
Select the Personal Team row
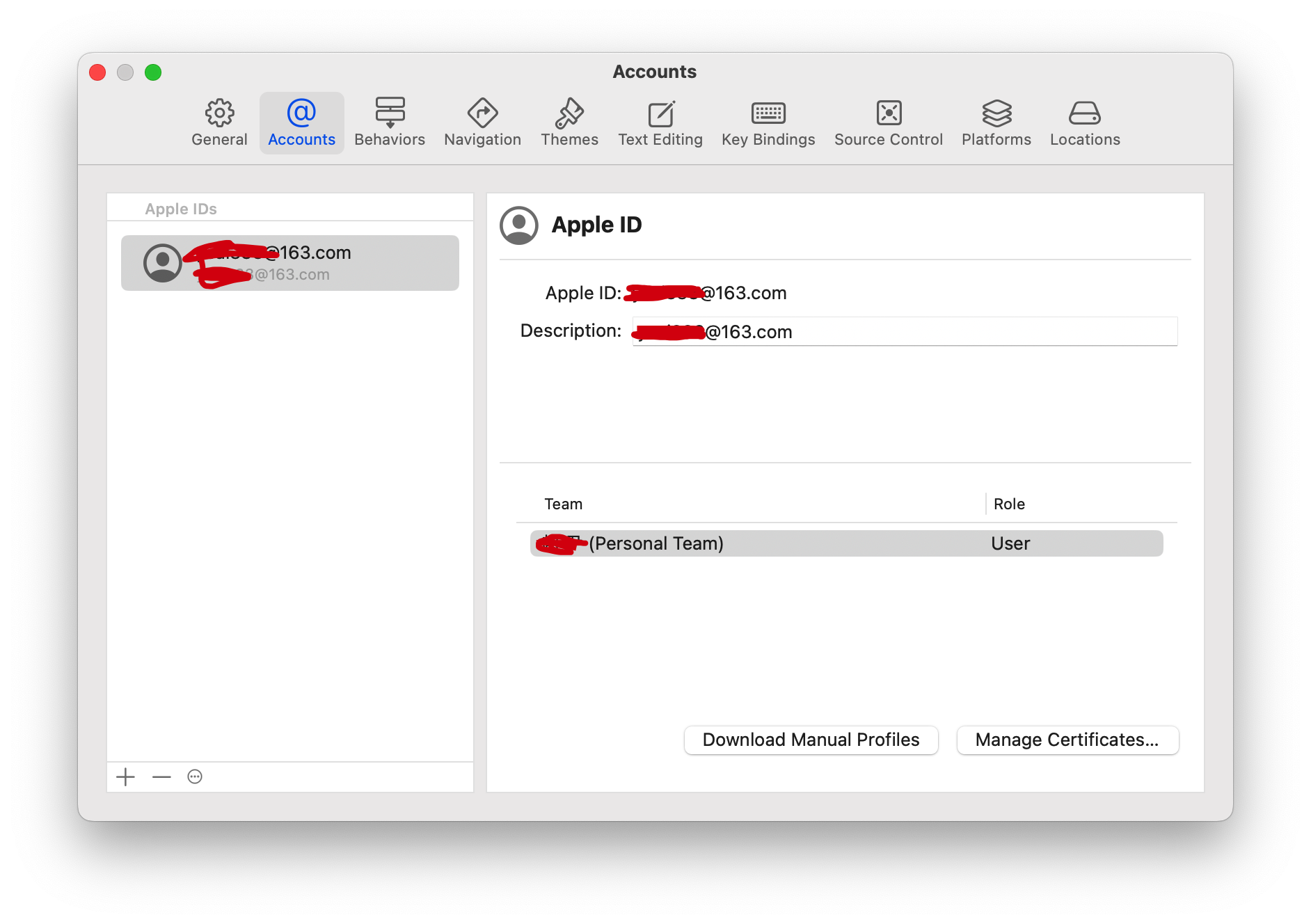(846, 543)
